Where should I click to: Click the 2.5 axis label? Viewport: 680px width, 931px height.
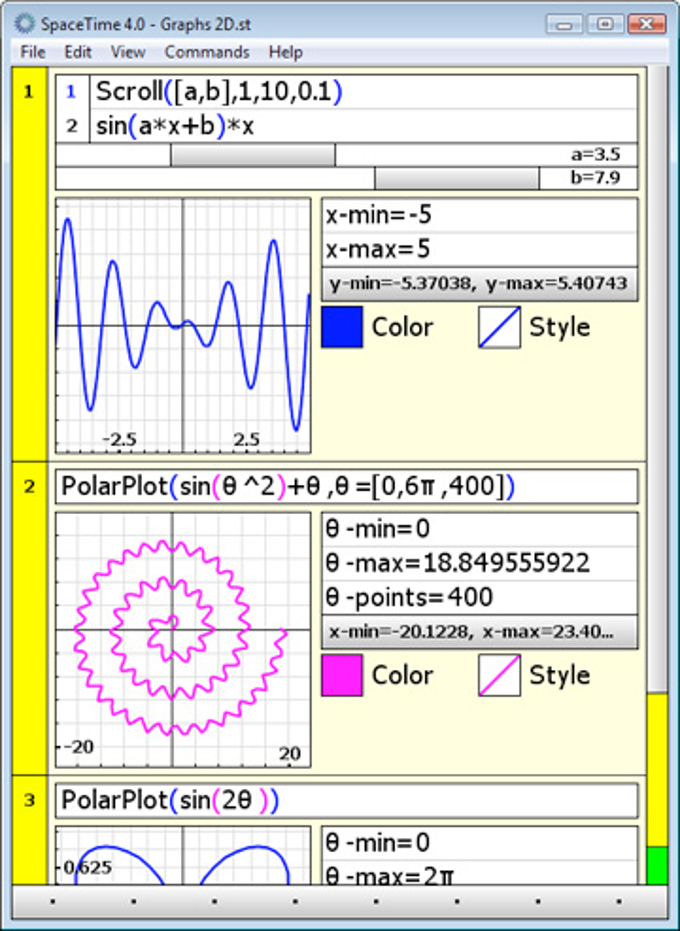point(247,439)
